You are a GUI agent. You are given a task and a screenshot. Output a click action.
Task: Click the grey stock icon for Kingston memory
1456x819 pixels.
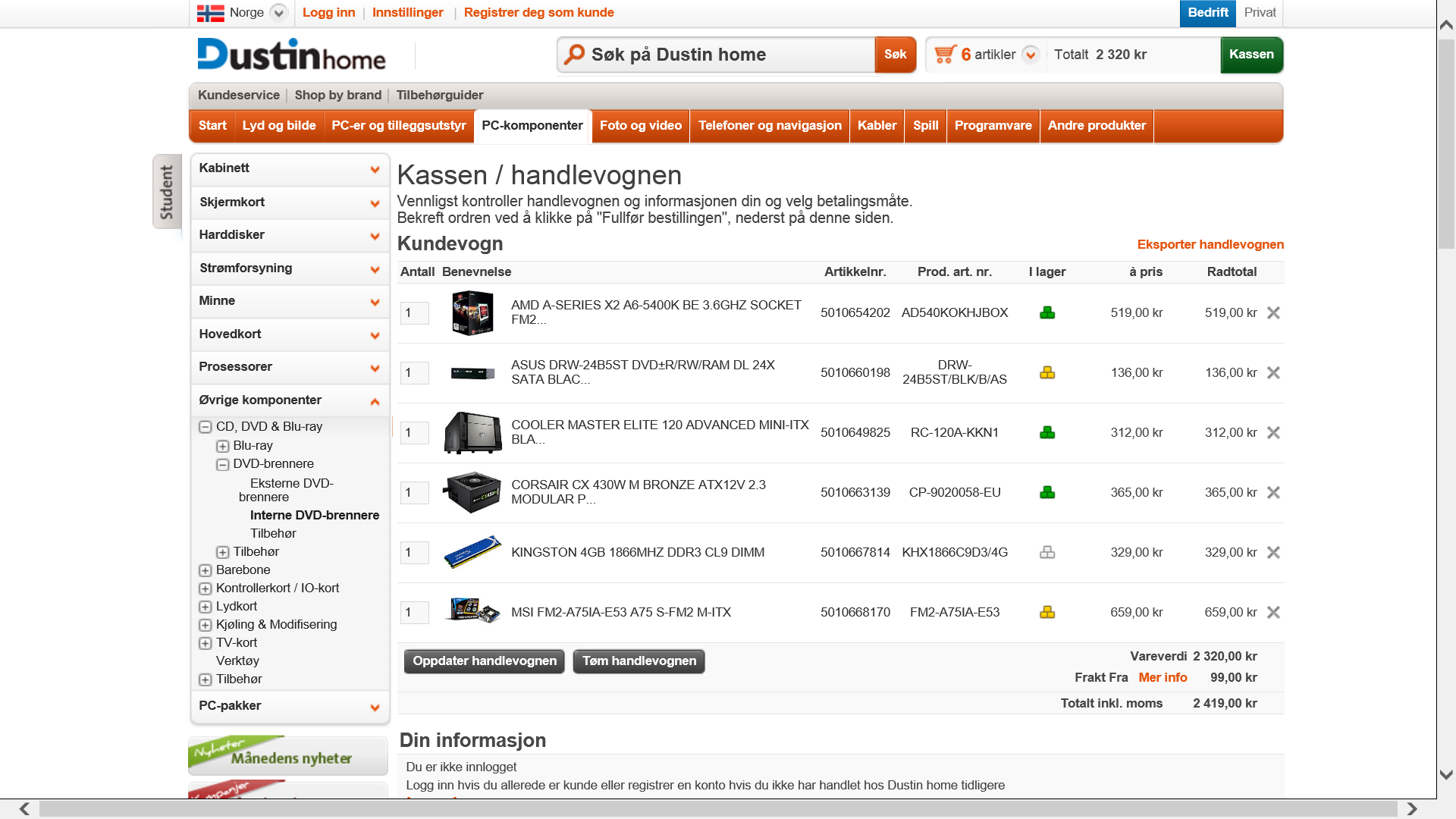point(1047,552)
